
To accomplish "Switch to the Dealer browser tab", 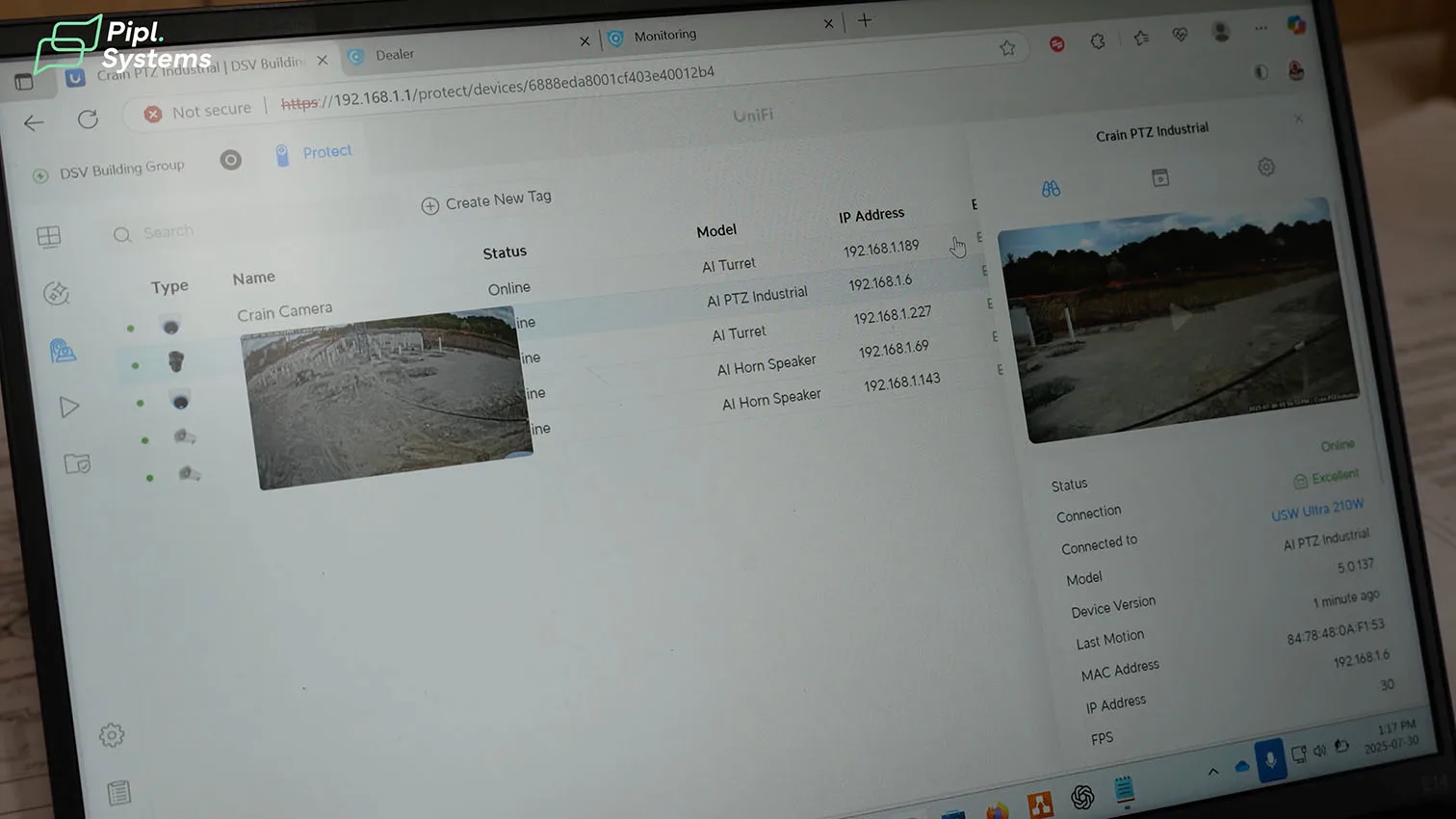I will pos(395,55).
